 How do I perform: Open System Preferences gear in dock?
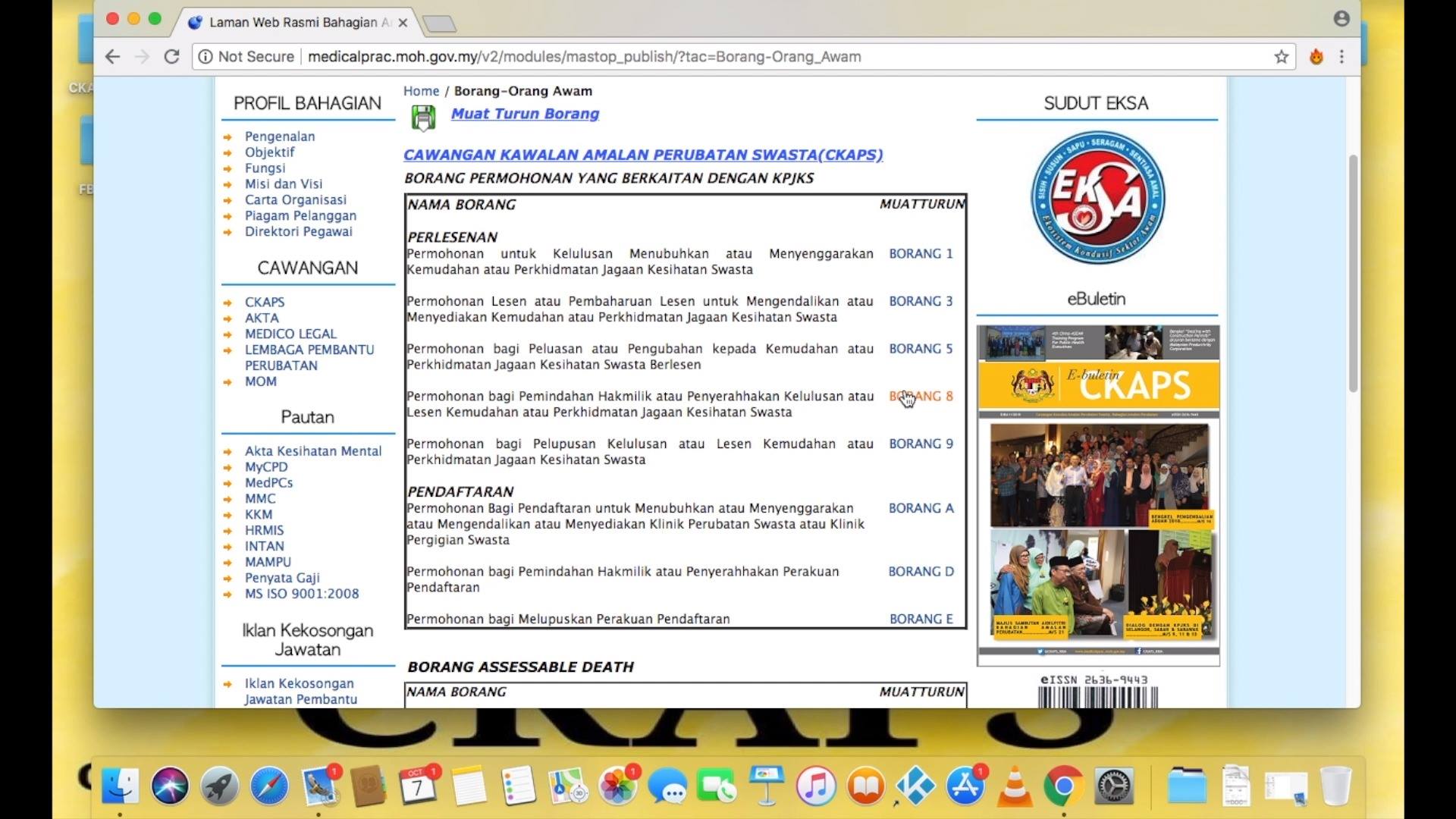point(1114,786)
